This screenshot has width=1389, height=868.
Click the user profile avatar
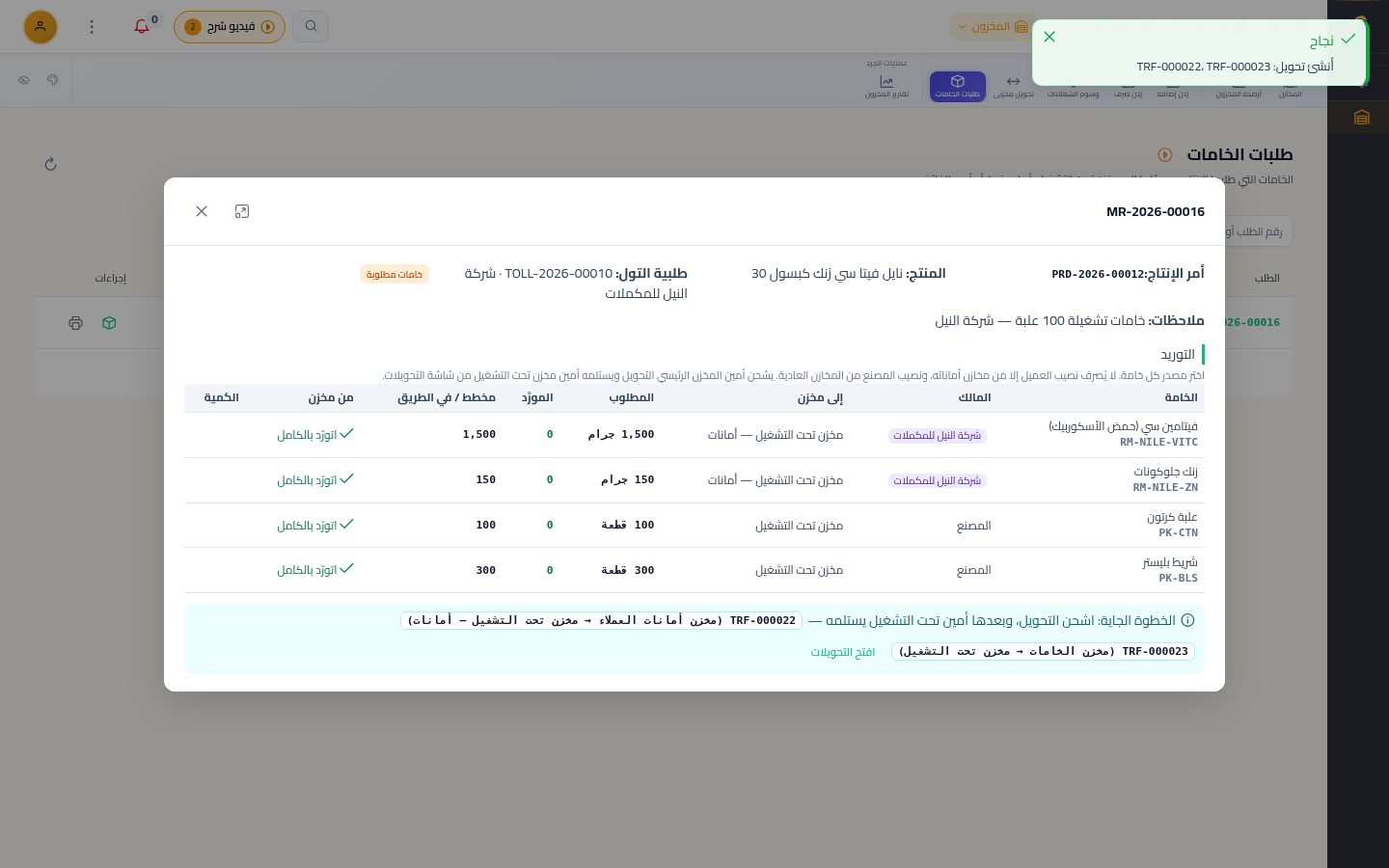pyautogui.click(x=41, y=26)
